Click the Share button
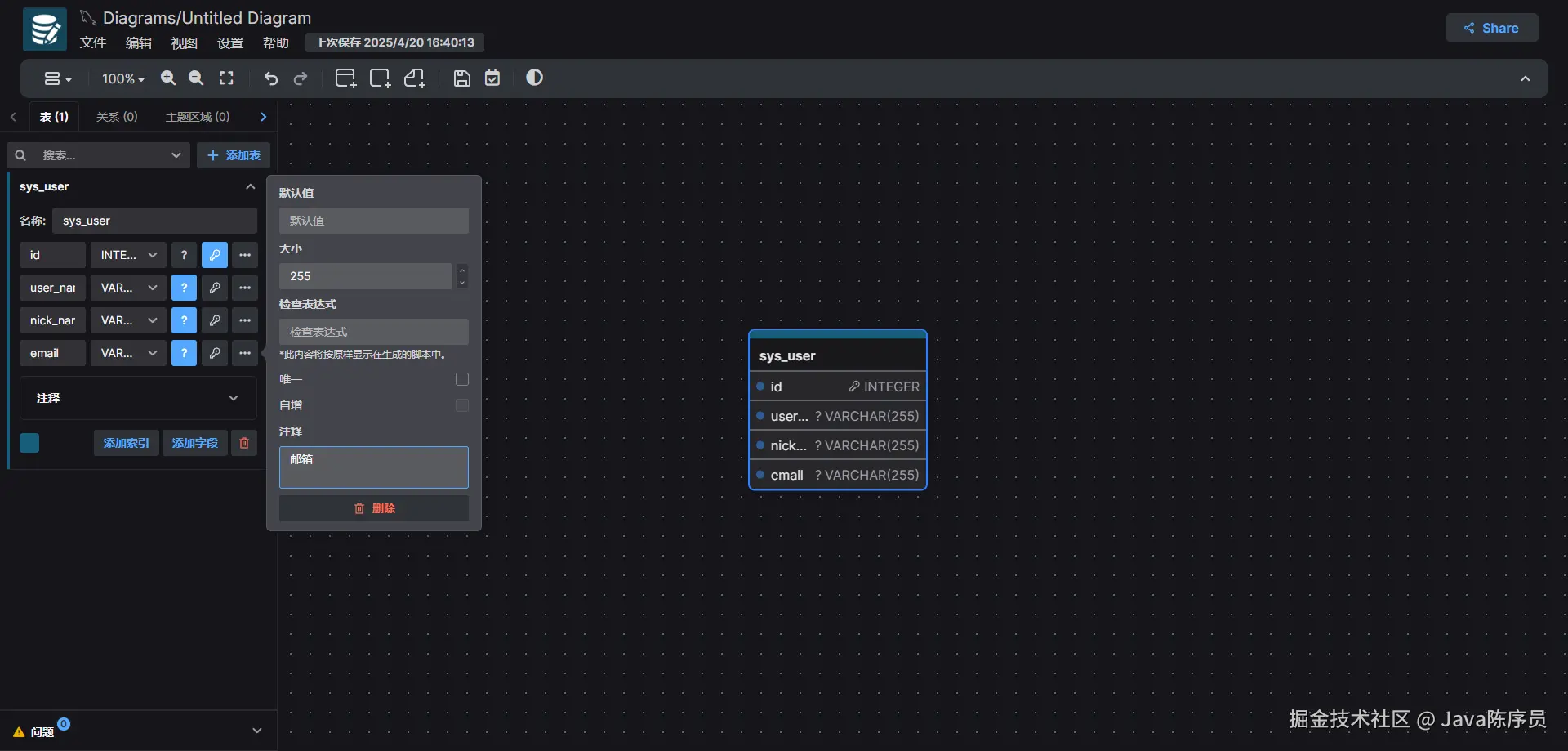 click(1491, 28)
